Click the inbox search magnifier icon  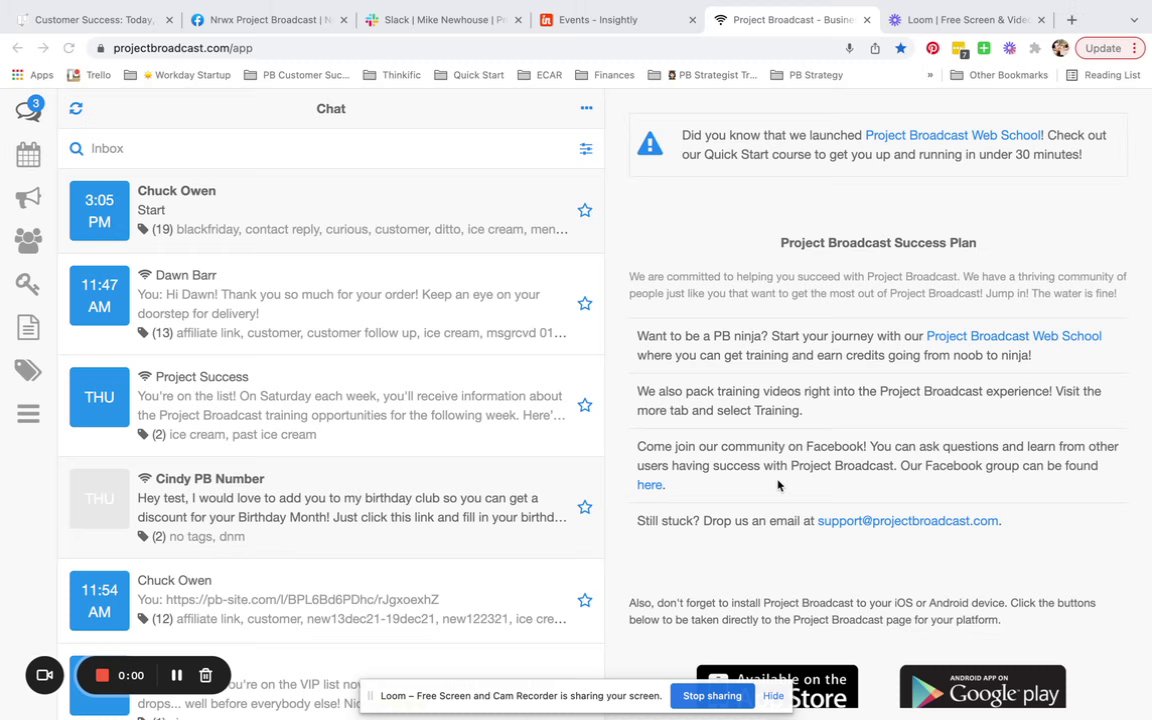tap(76, 148)
